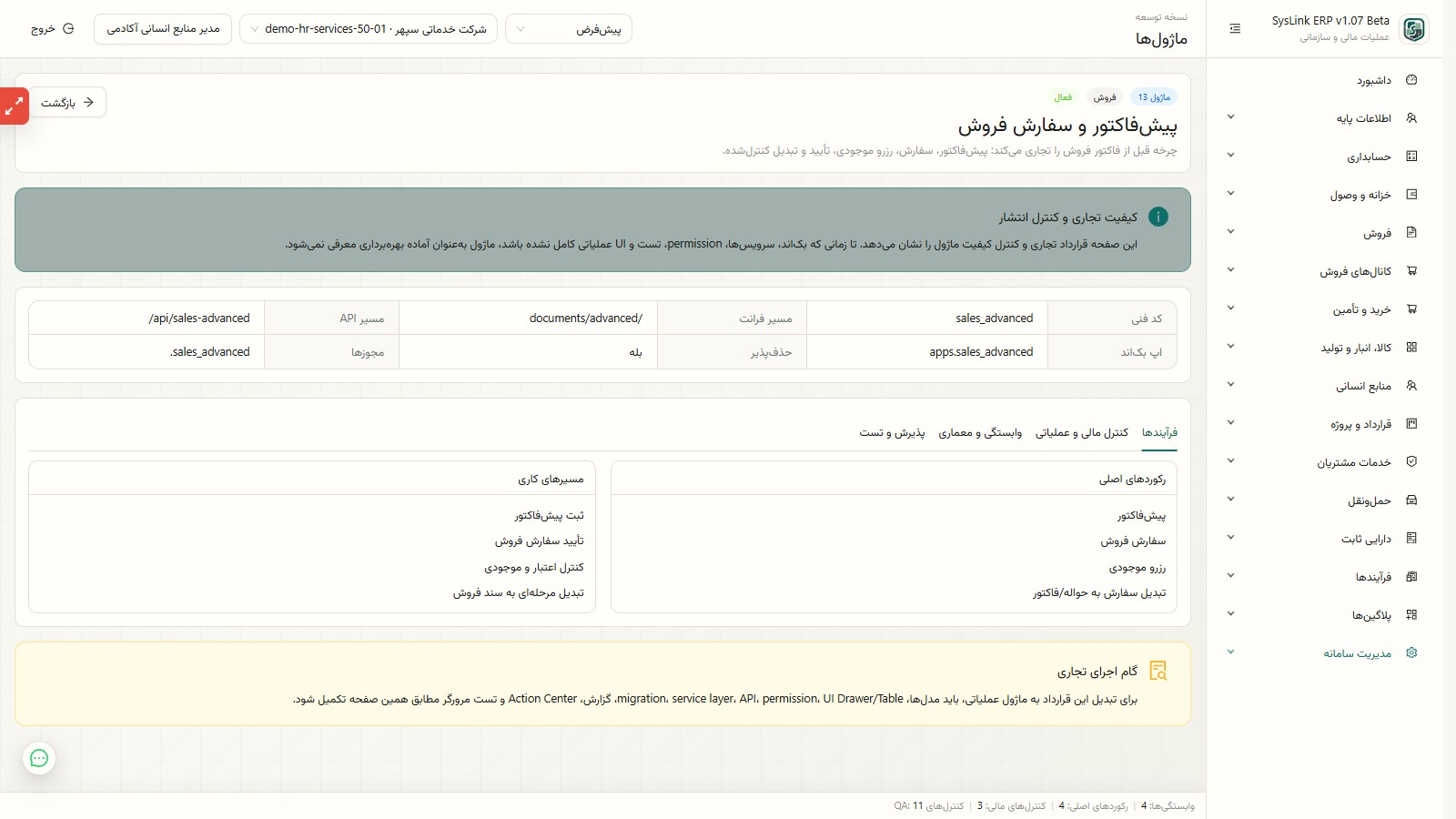
Task: Click the خزانه و وصول icon
Action: [x=1411, y=195]
